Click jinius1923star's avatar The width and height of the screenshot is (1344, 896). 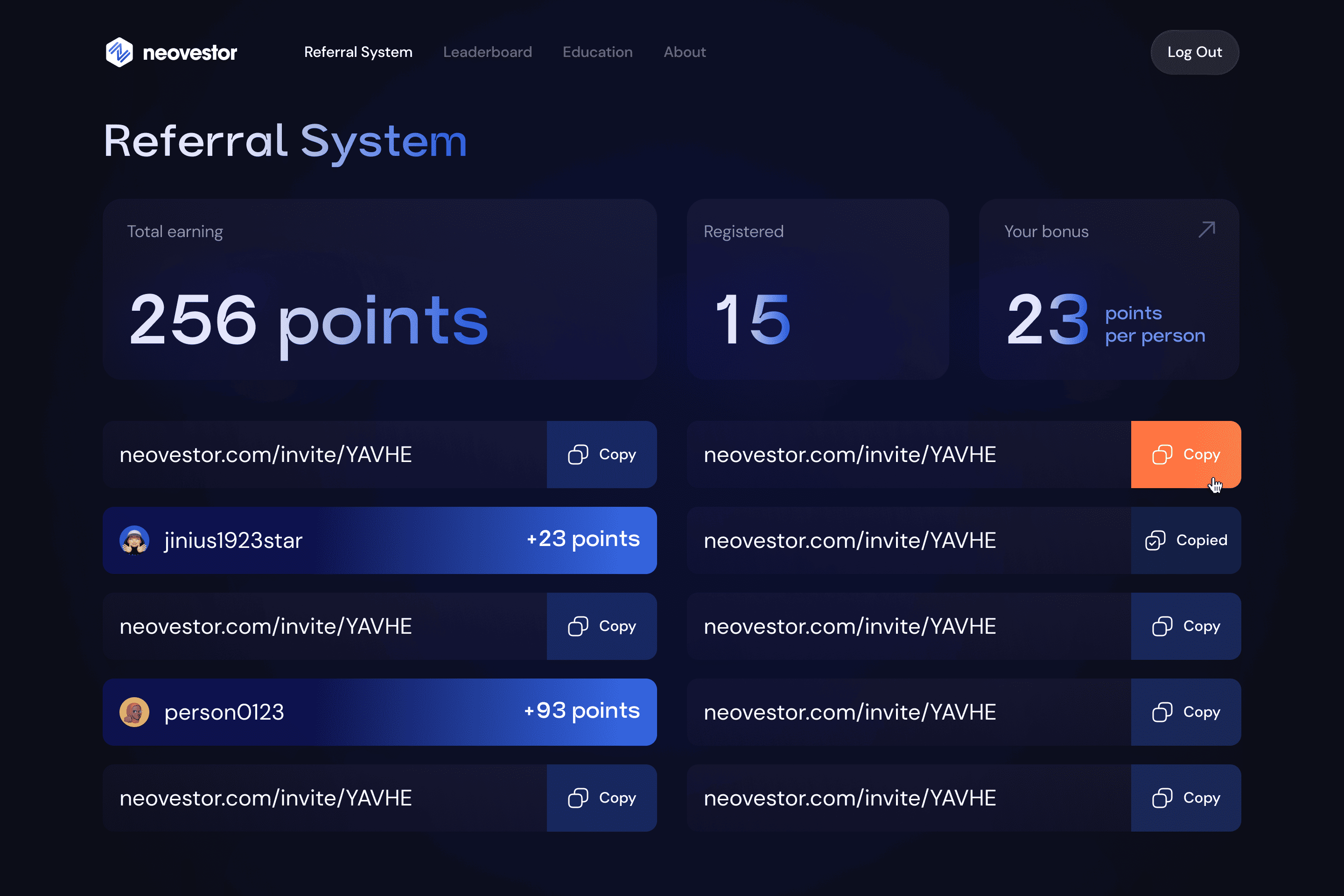click(134, 540)
